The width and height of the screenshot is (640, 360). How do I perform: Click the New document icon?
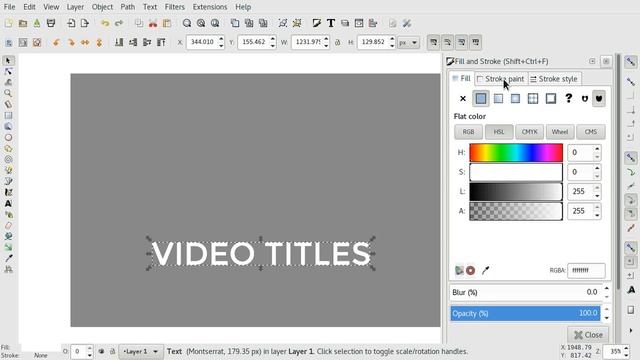coord(9,23)
